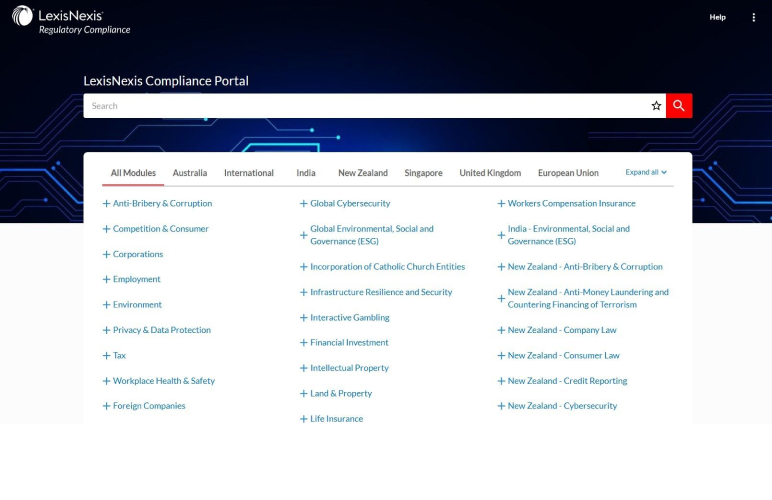Expand New Zealand Anti-Money Laundering plus icon
Image resolution: width=772 pixels, height=500 pixels.
(501, 299)
